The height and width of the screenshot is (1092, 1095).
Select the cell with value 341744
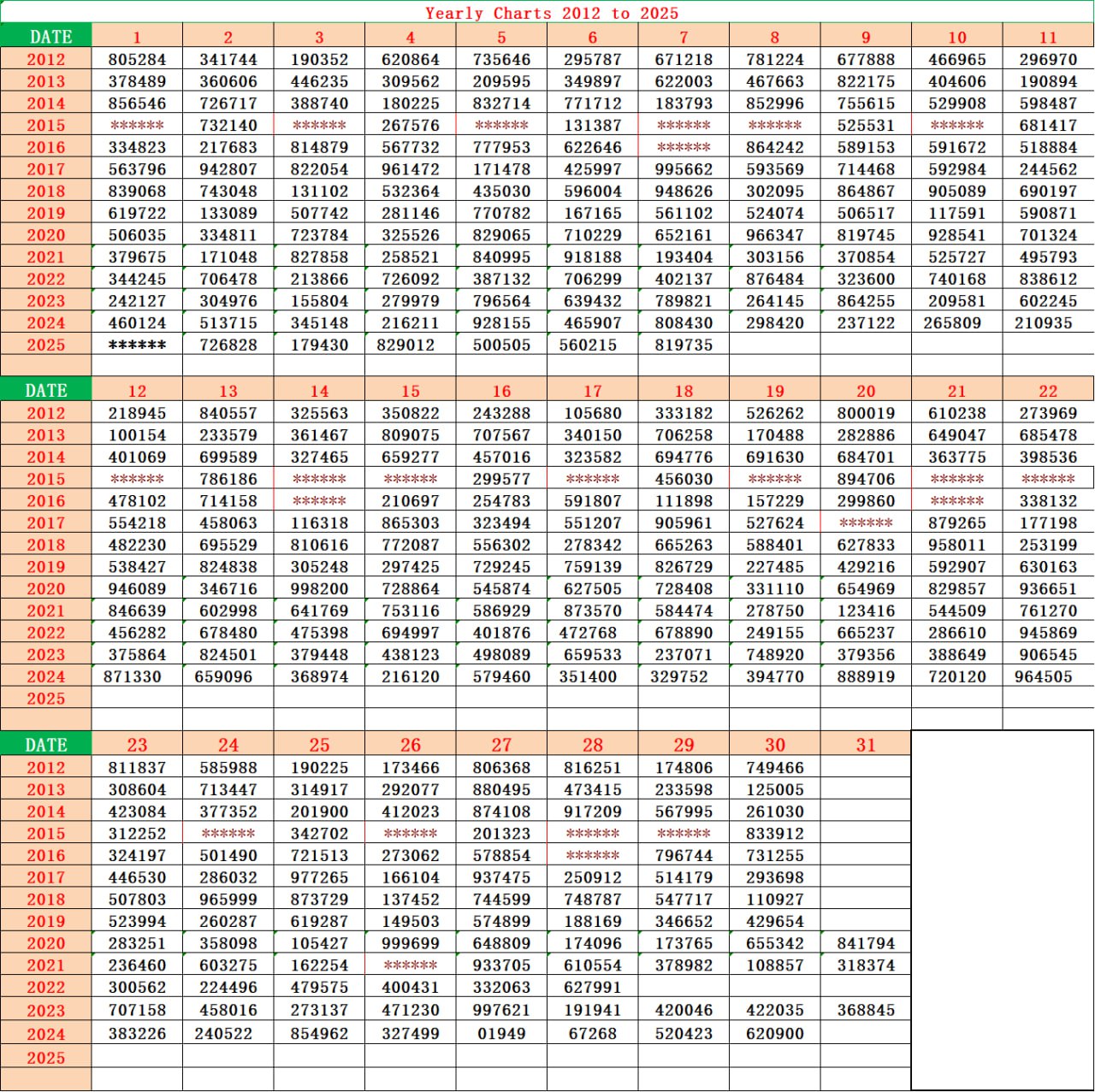pyautogui.click(x=228, y=59)
